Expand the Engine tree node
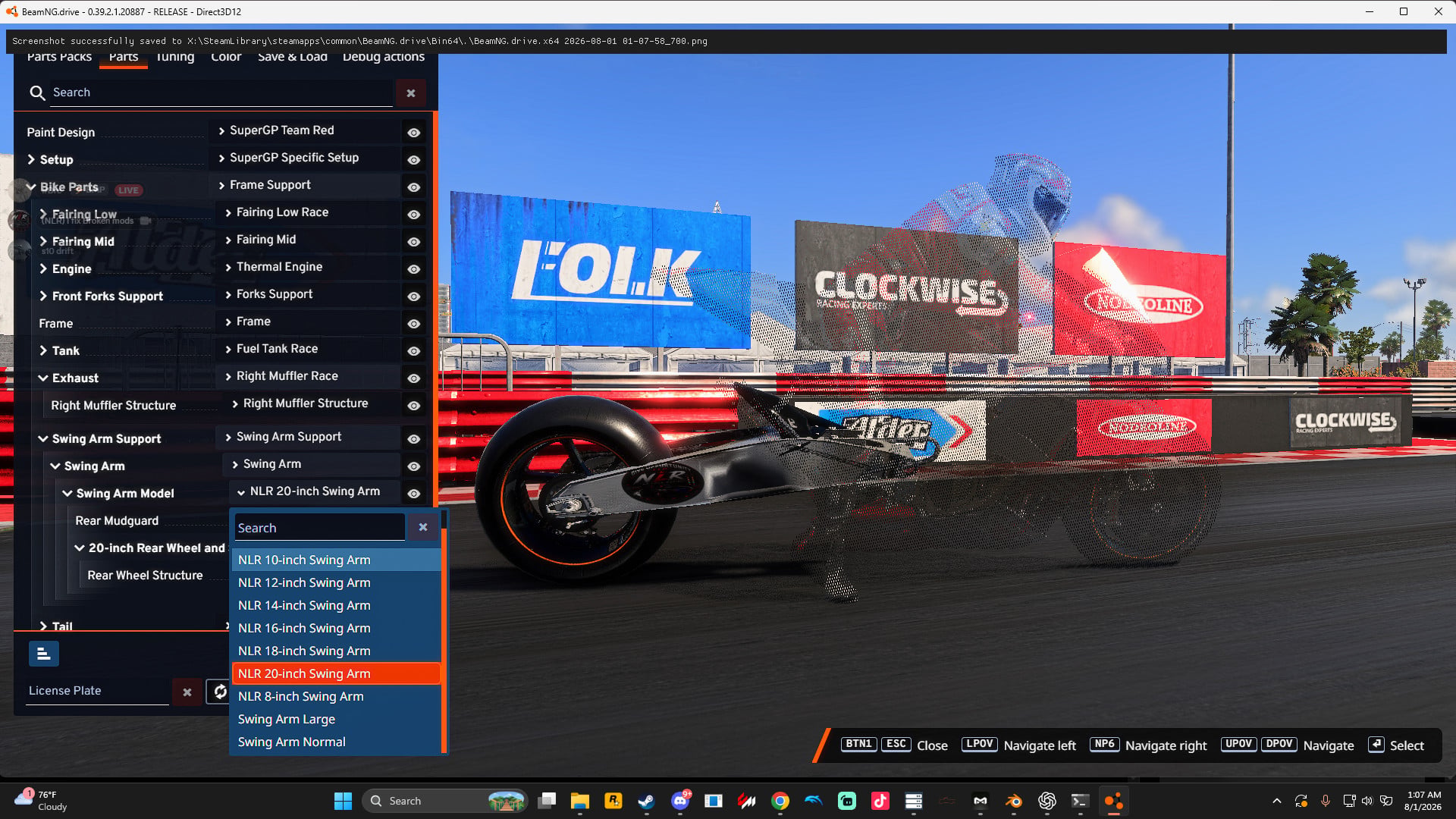Image resolution: width=1456 pixels, height=819 pixels. point(43,268)
